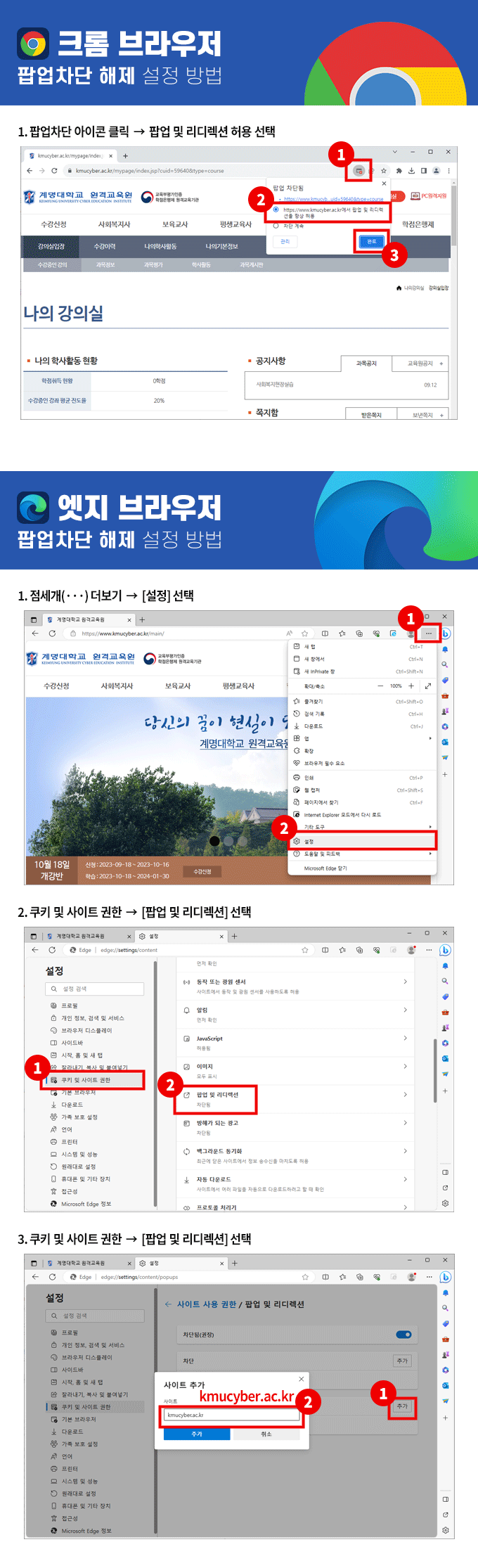This screenshot has height=1568, width=478.
Task: Click the gear icon in popups screenshot Edge sidebar
Action: pos(445,1530)
